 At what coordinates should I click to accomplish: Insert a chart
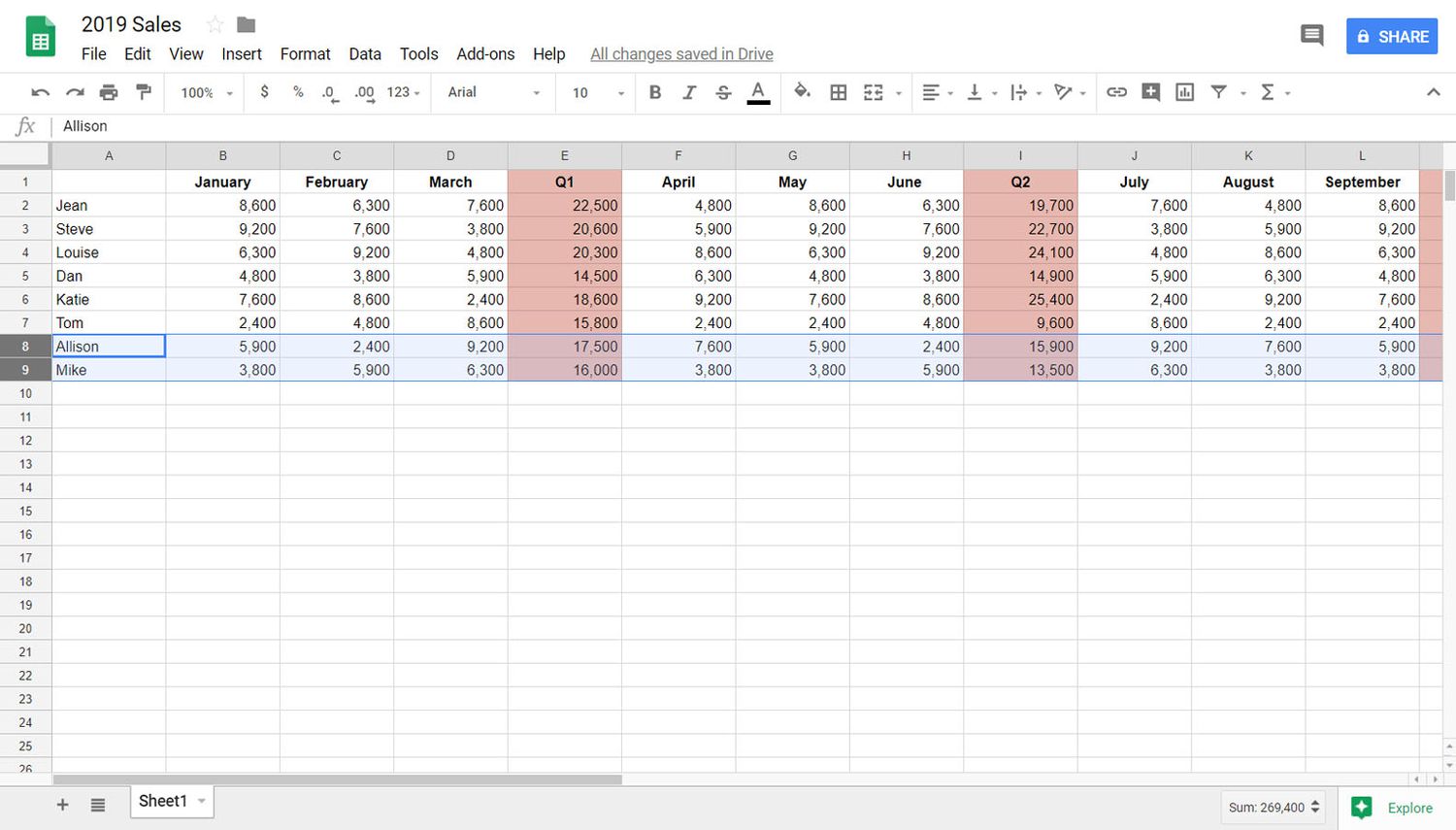tap(1184, 91)
